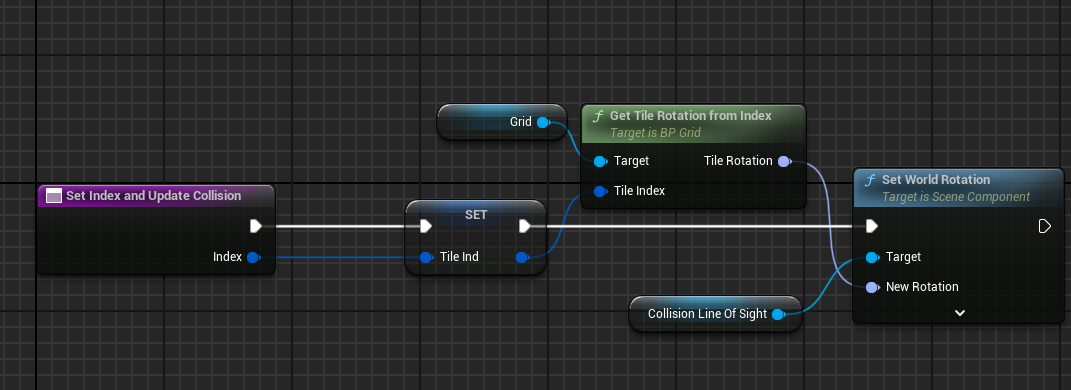Click the Tile Index input pin
The width and height of the screenshot is (1071, 390).
point(600,191)
